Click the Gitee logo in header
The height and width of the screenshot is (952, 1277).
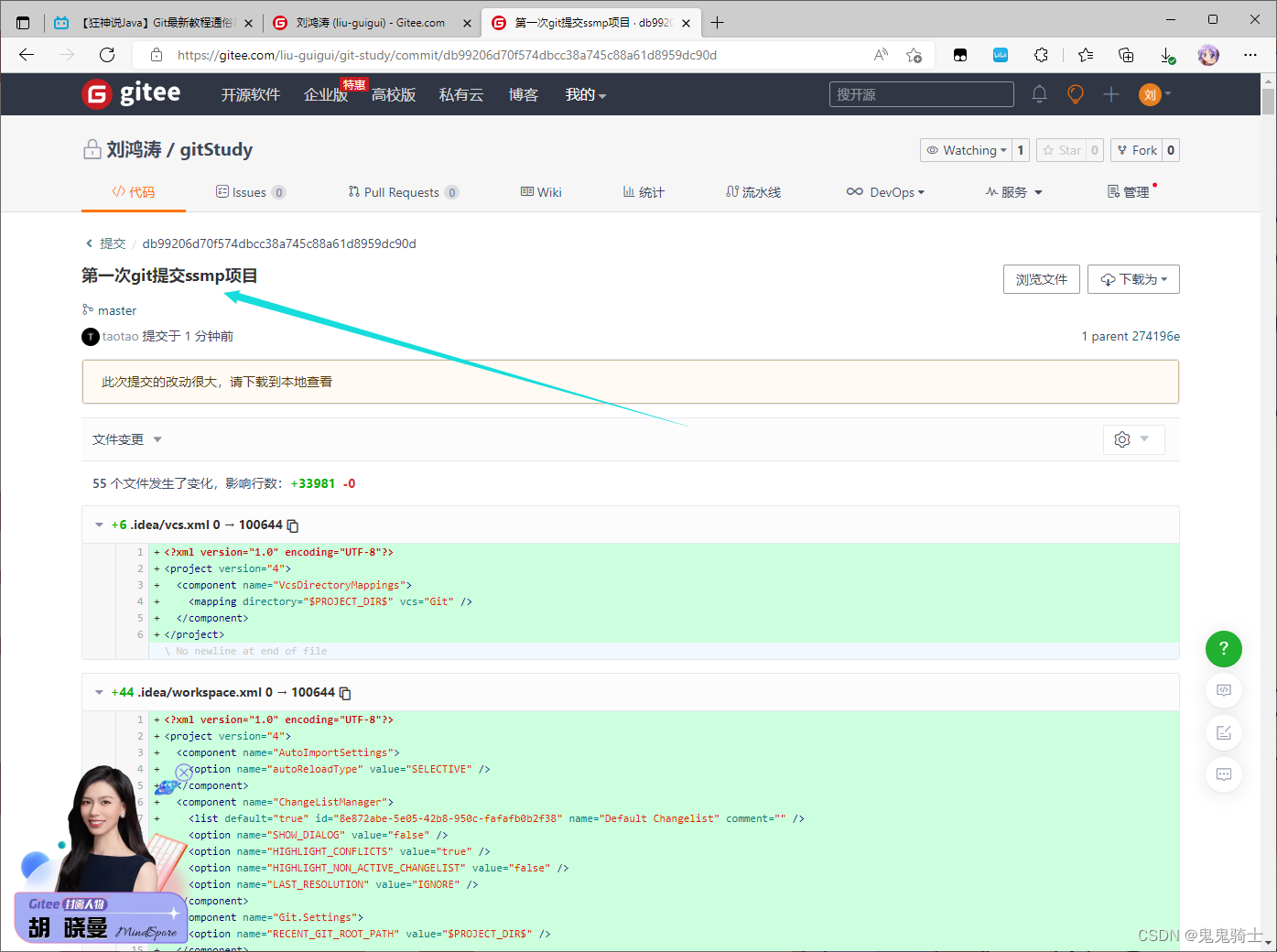click(x=132, y=93)
